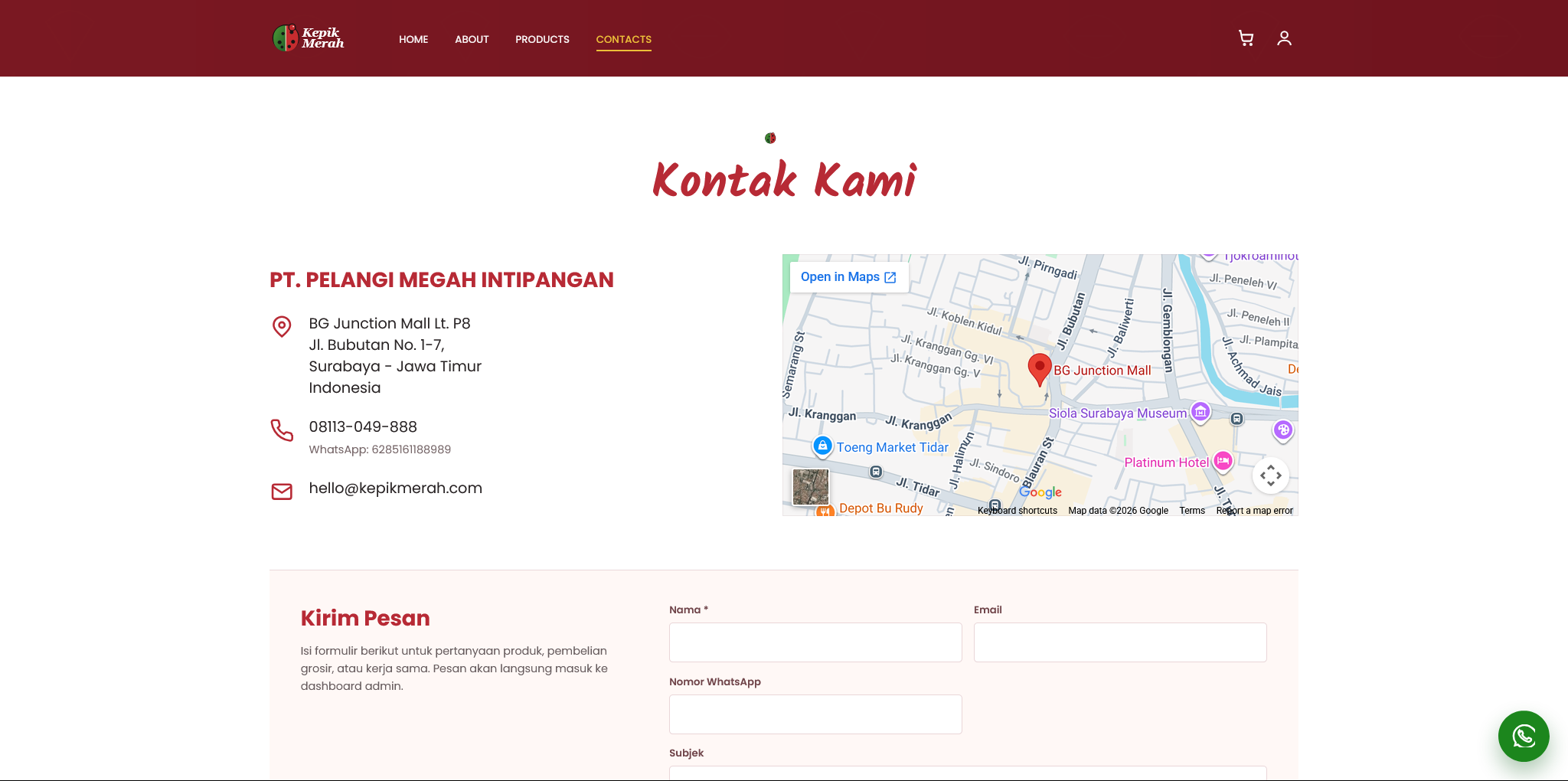1568x781 pixels.
Task: Click the Nama input field
Action: click(x=815, y=642)
